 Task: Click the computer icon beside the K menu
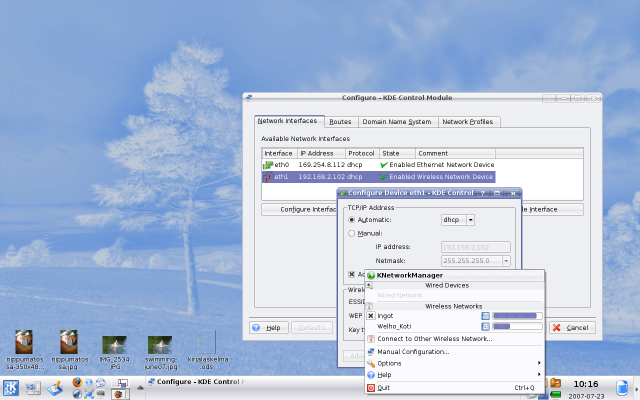[x=33, y=388]
